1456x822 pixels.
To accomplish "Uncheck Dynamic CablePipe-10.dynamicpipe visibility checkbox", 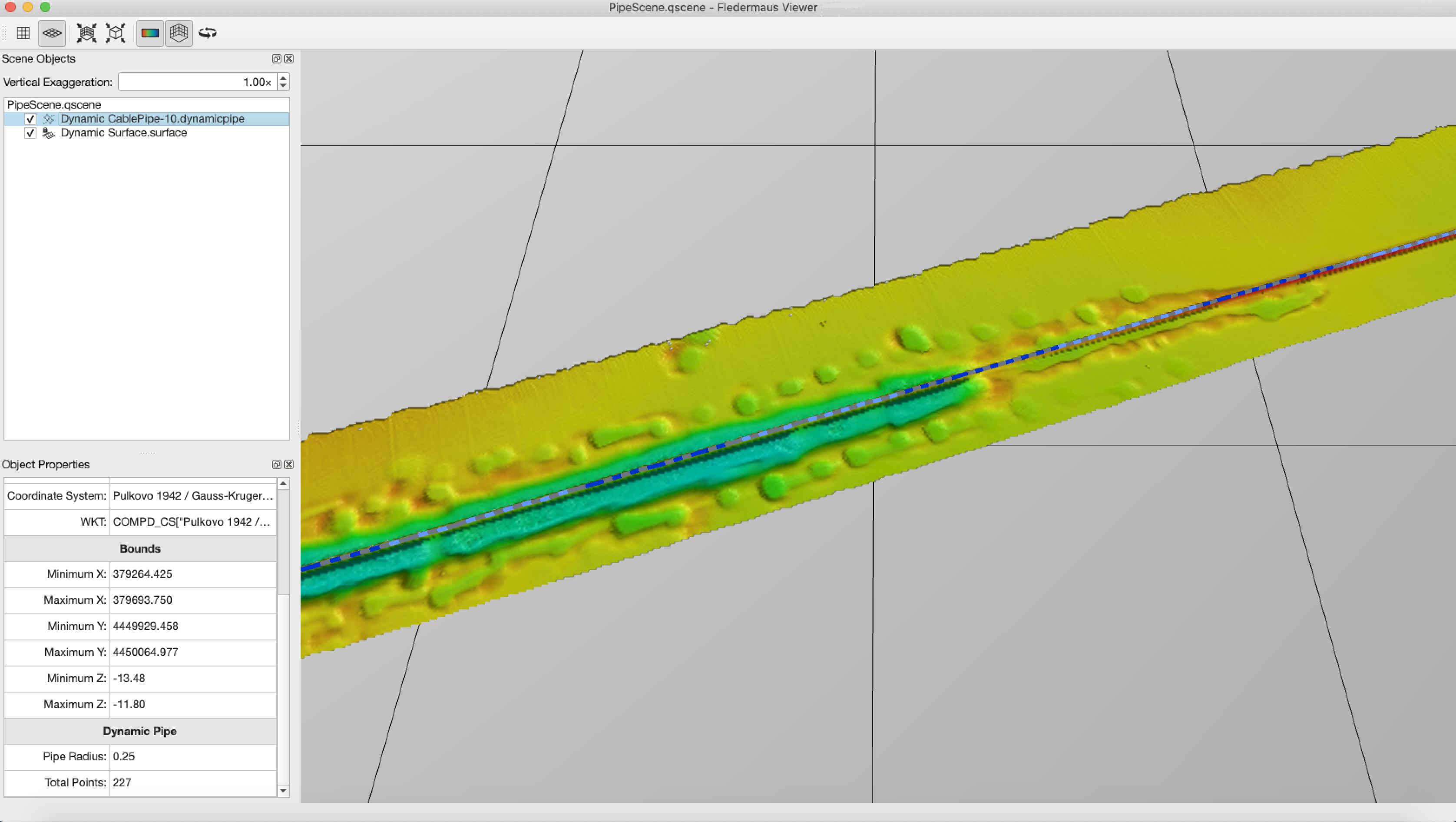I will 30,119.
